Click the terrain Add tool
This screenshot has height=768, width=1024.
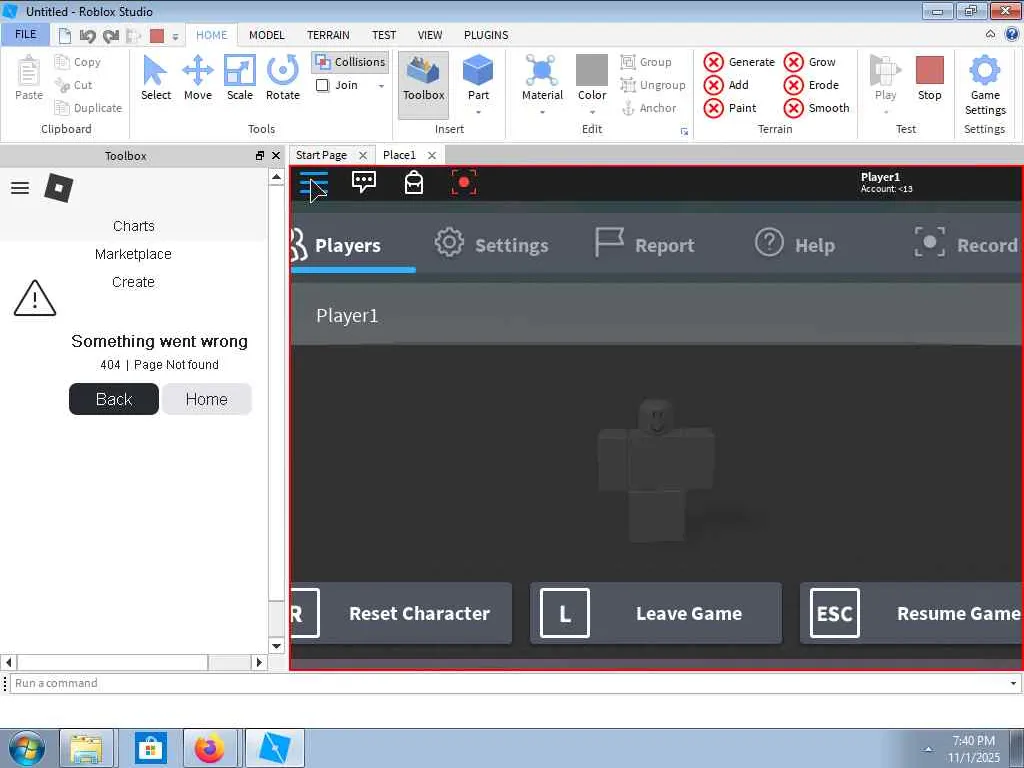coord(726,85)
